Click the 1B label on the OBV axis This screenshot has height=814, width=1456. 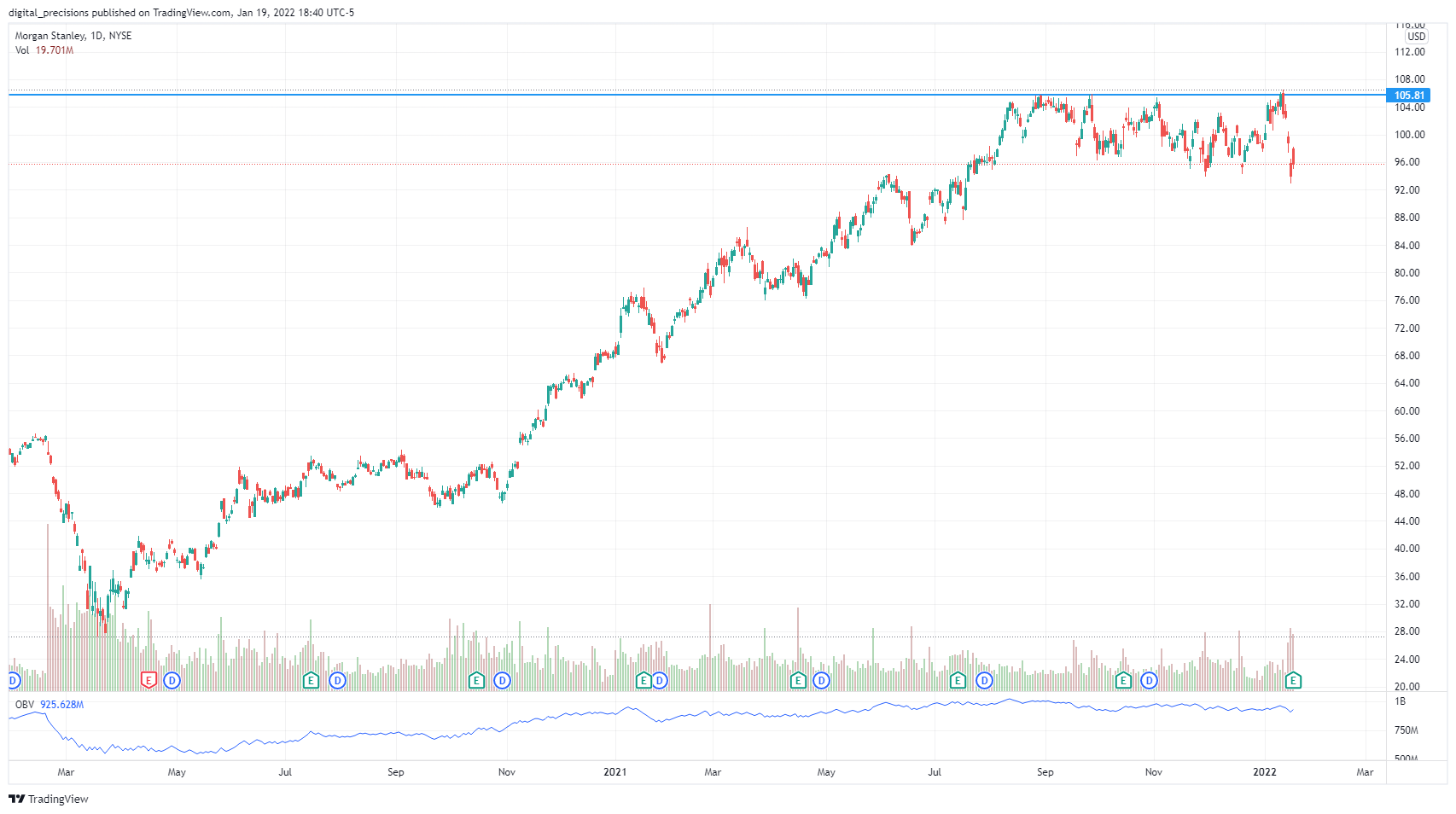[x=1400, y=701]
